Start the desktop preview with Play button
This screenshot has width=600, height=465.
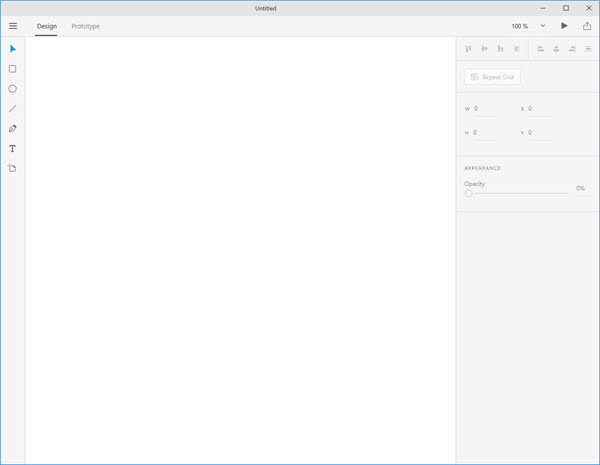tap(564, 26)
